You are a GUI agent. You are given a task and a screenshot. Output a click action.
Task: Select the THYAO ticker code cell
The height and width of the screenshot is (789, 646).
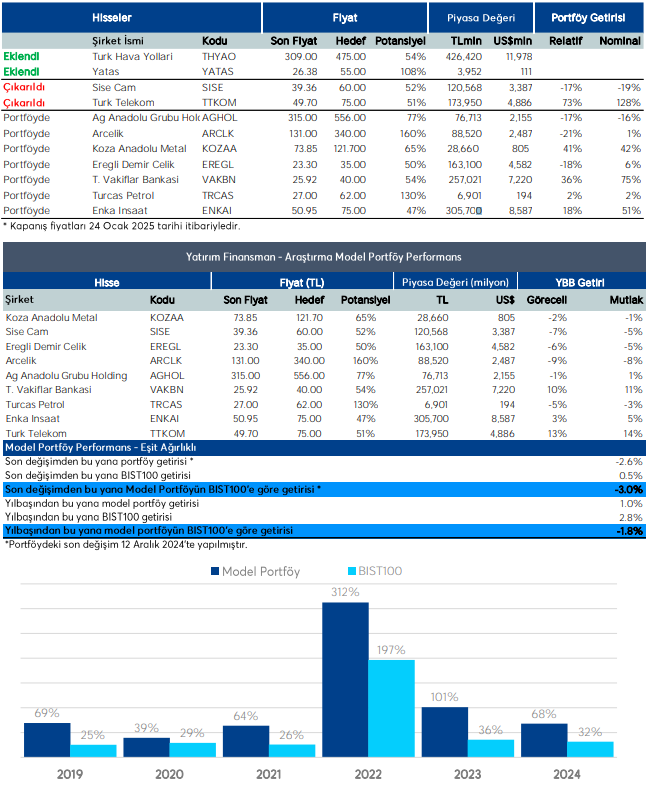click(x=218, y=57)
